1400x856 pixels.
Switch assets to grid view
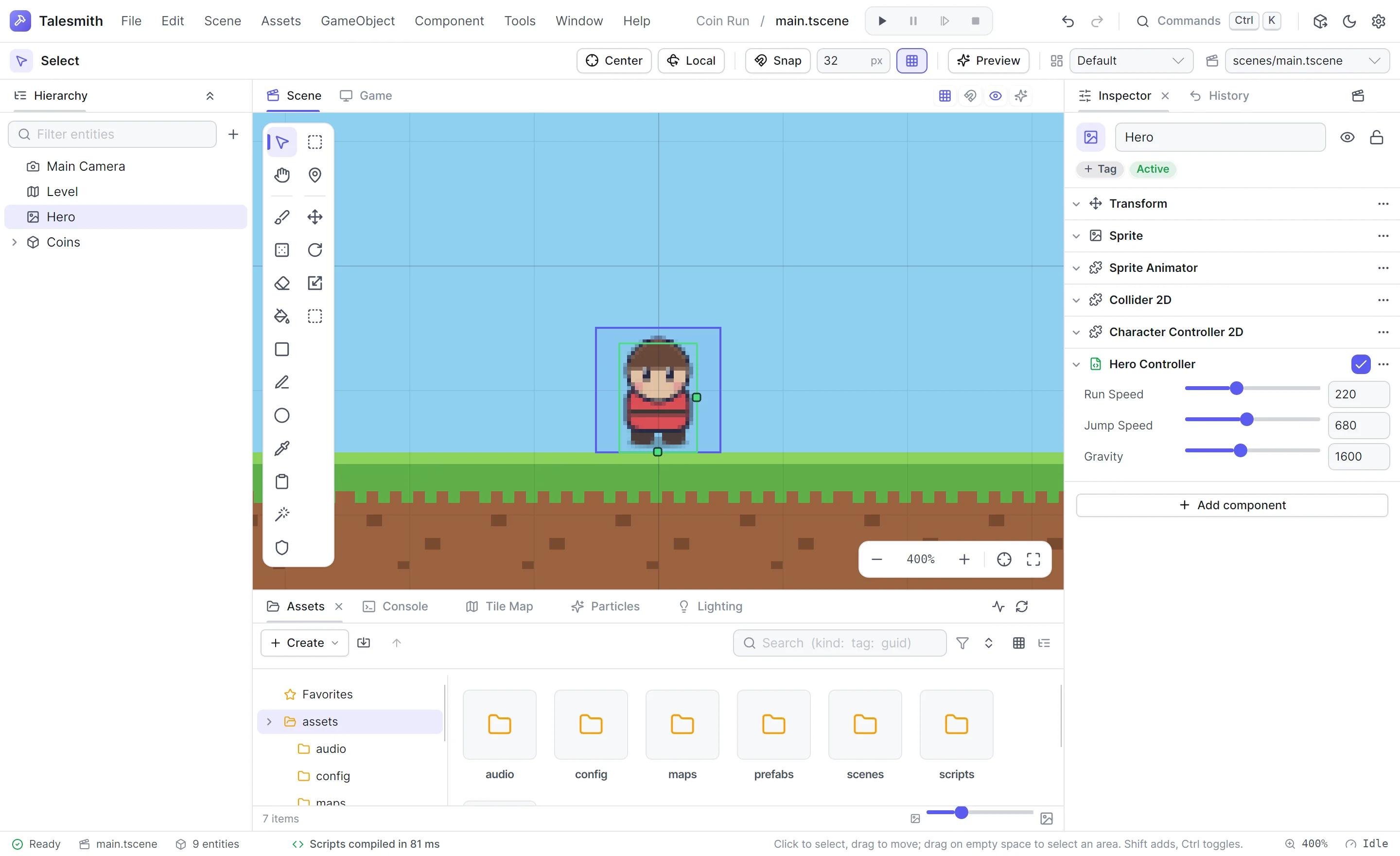1019,643
